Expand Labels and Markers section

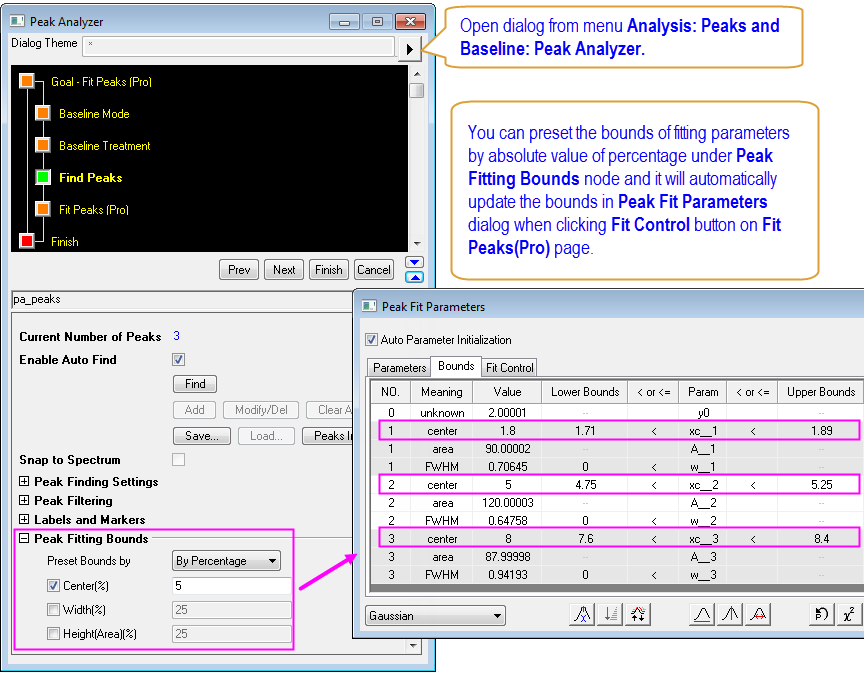point(24,519)
